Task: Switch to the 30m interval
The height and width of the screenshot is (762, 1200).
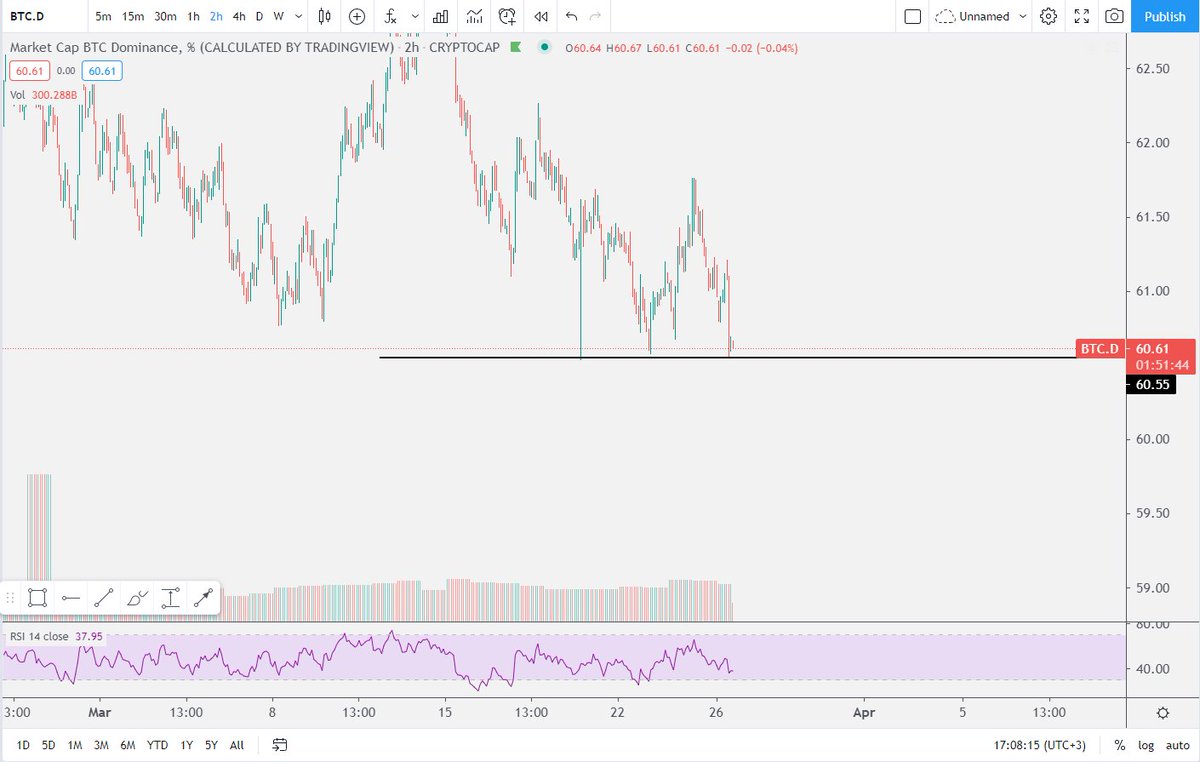Action: pyautogui.click(x=166, y=16)
